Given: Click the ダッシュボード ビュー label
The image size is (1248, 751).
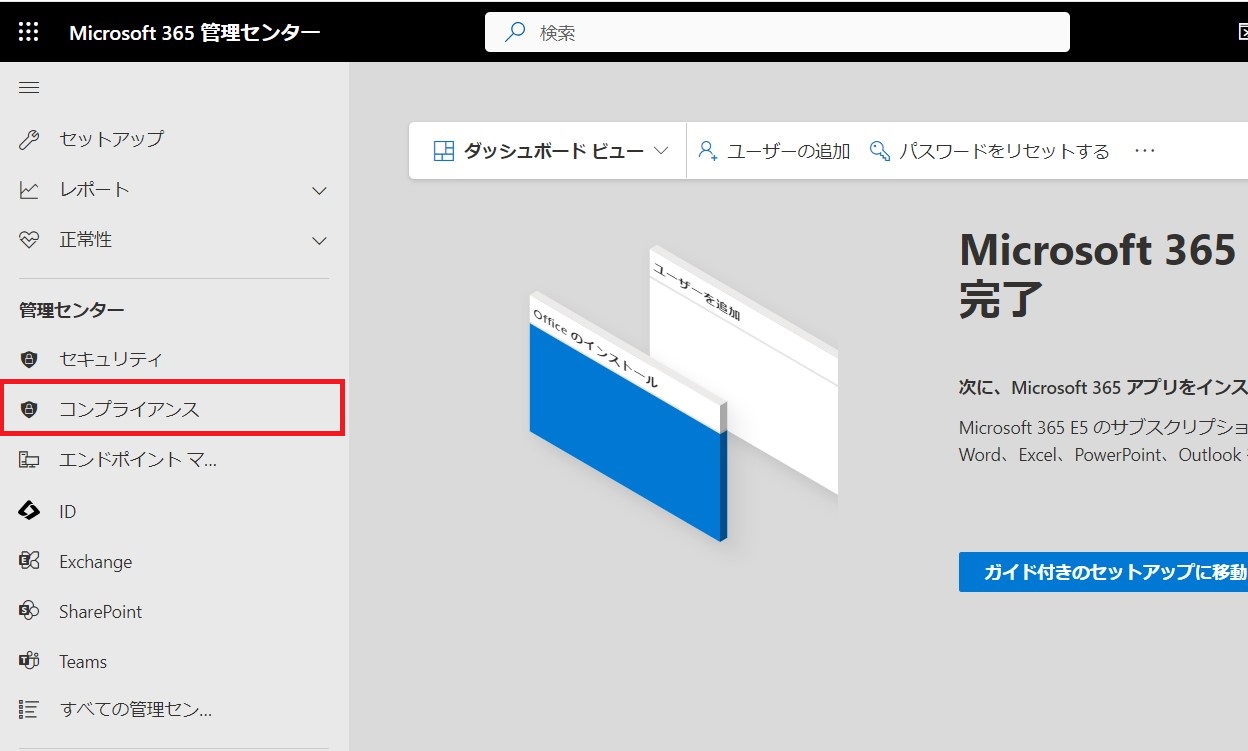Looking at the screenshot, I should pos(554,151).
